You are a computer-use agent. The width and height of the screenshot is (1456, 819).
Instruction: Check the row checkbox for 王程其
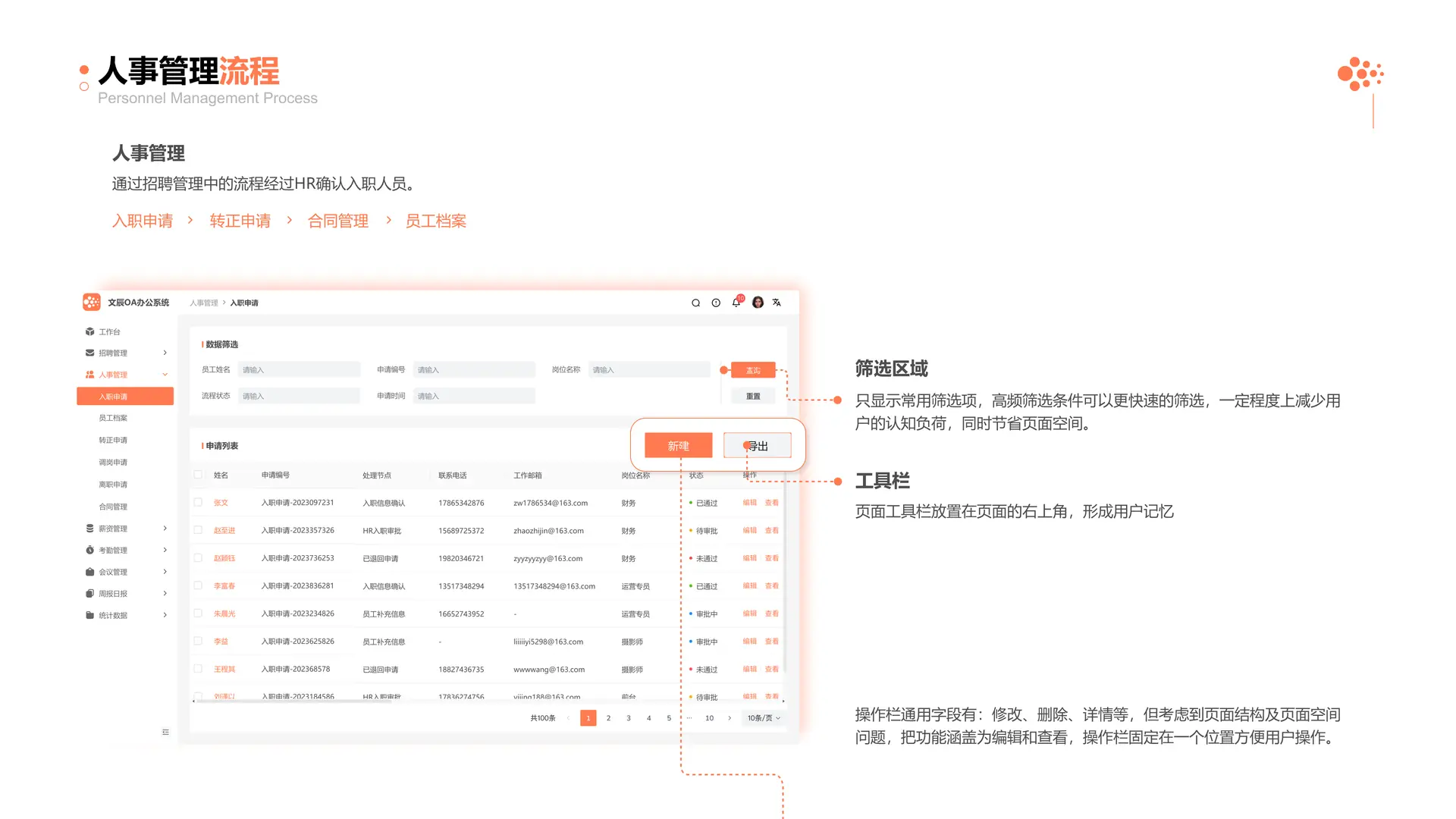coord(198,669)
